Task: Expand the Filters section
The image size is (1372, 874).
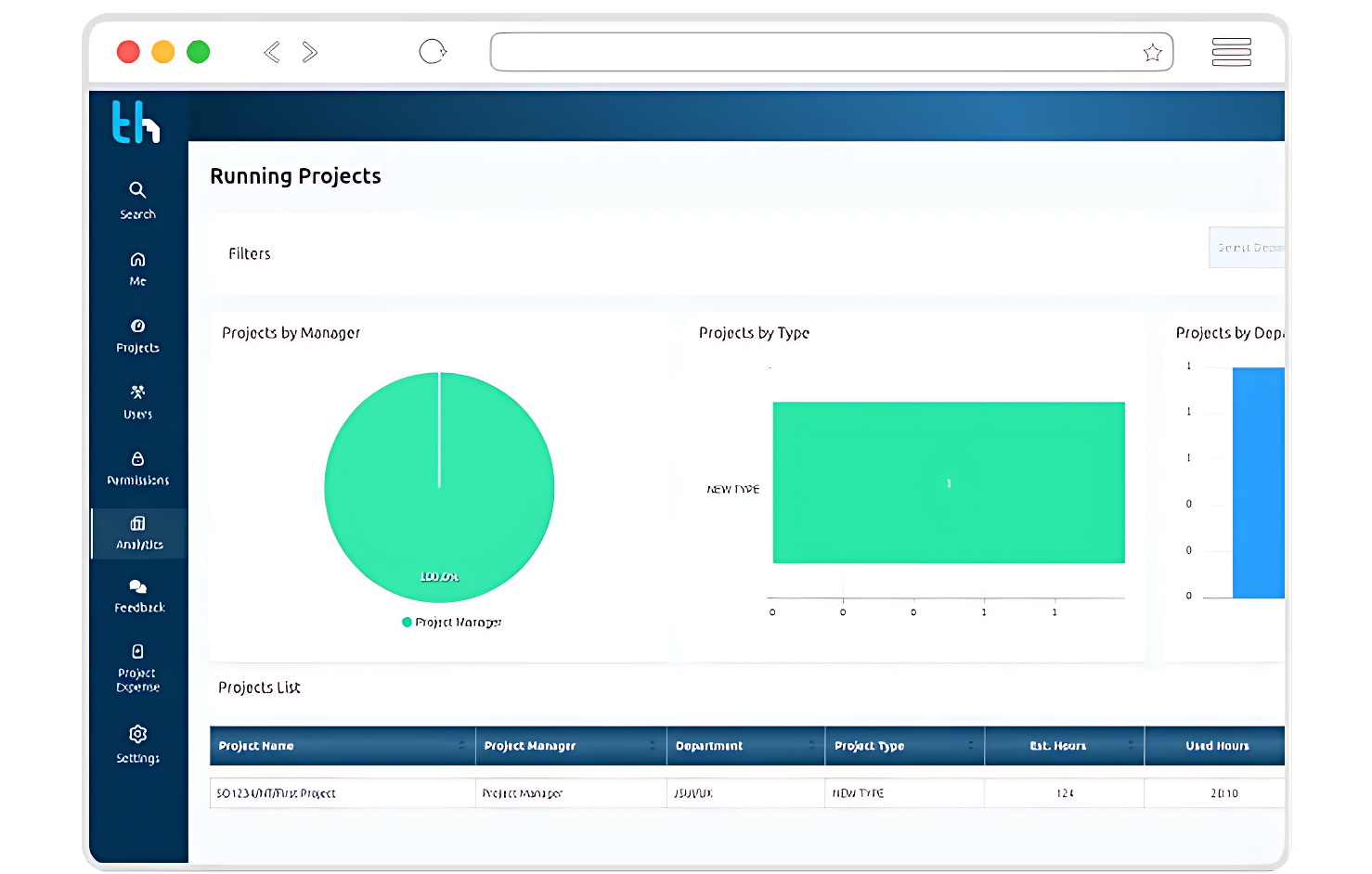Action: (x=250, y=254)
